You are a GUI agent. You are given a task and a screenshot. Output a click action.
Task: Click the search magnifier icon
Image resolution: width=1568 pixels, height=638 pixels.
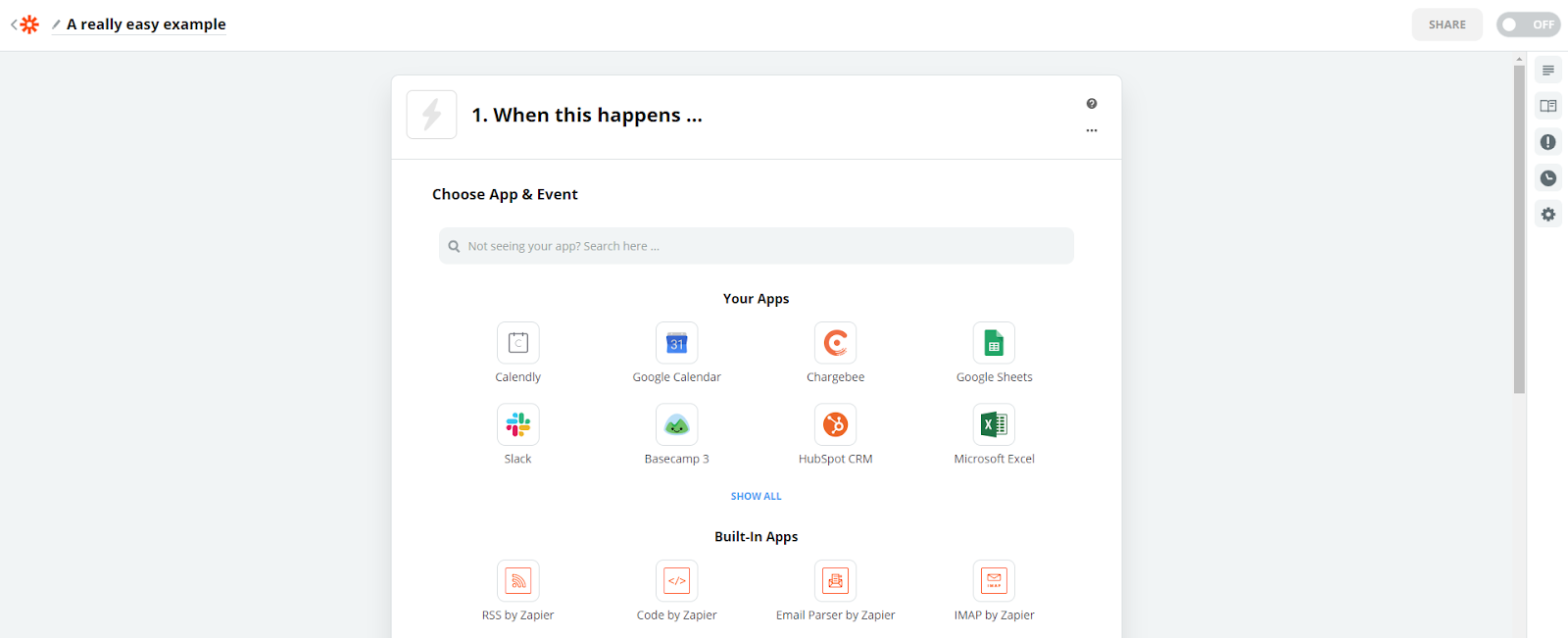pyautogui.click(x=454, y=247)
